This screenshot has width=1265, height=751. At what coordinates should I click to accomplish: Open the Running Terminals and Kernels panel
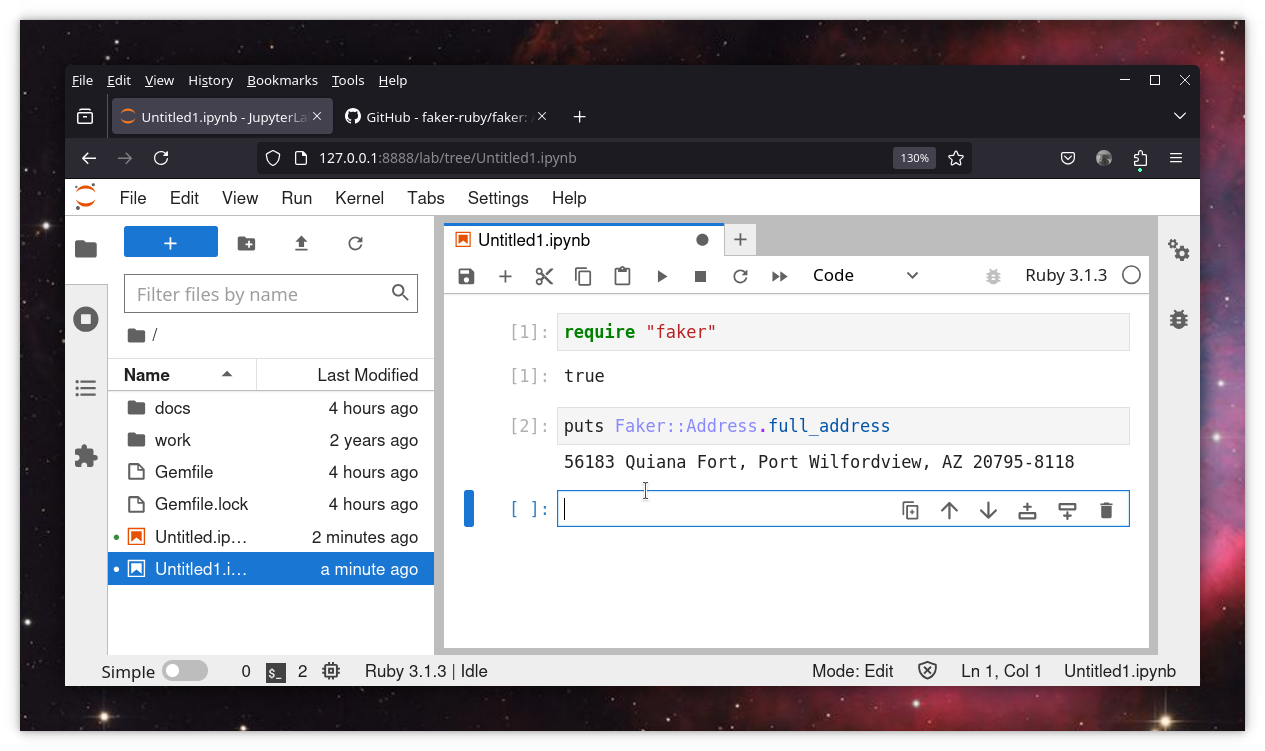point(86,319)
